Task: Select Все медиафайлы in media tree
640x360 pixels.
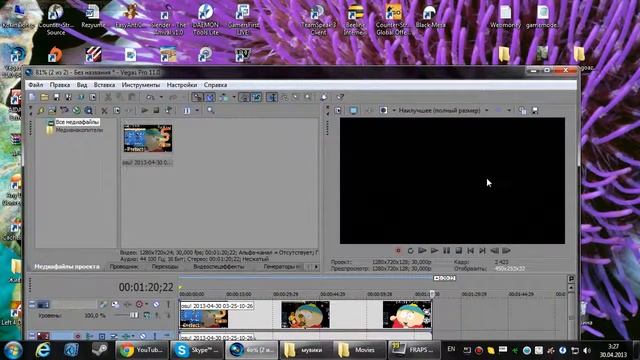Action: (77, 122)
